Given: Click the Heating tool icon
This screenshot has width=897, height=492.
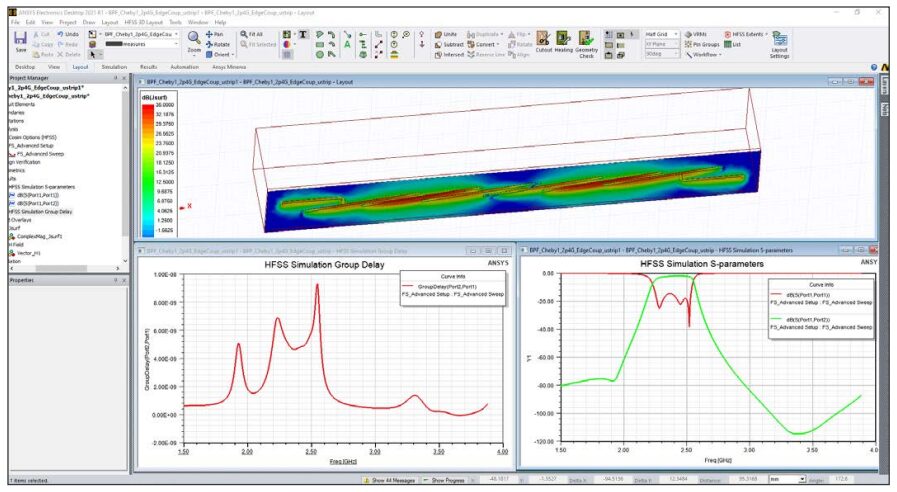Looking at the screenshot, I should [565, 40].
